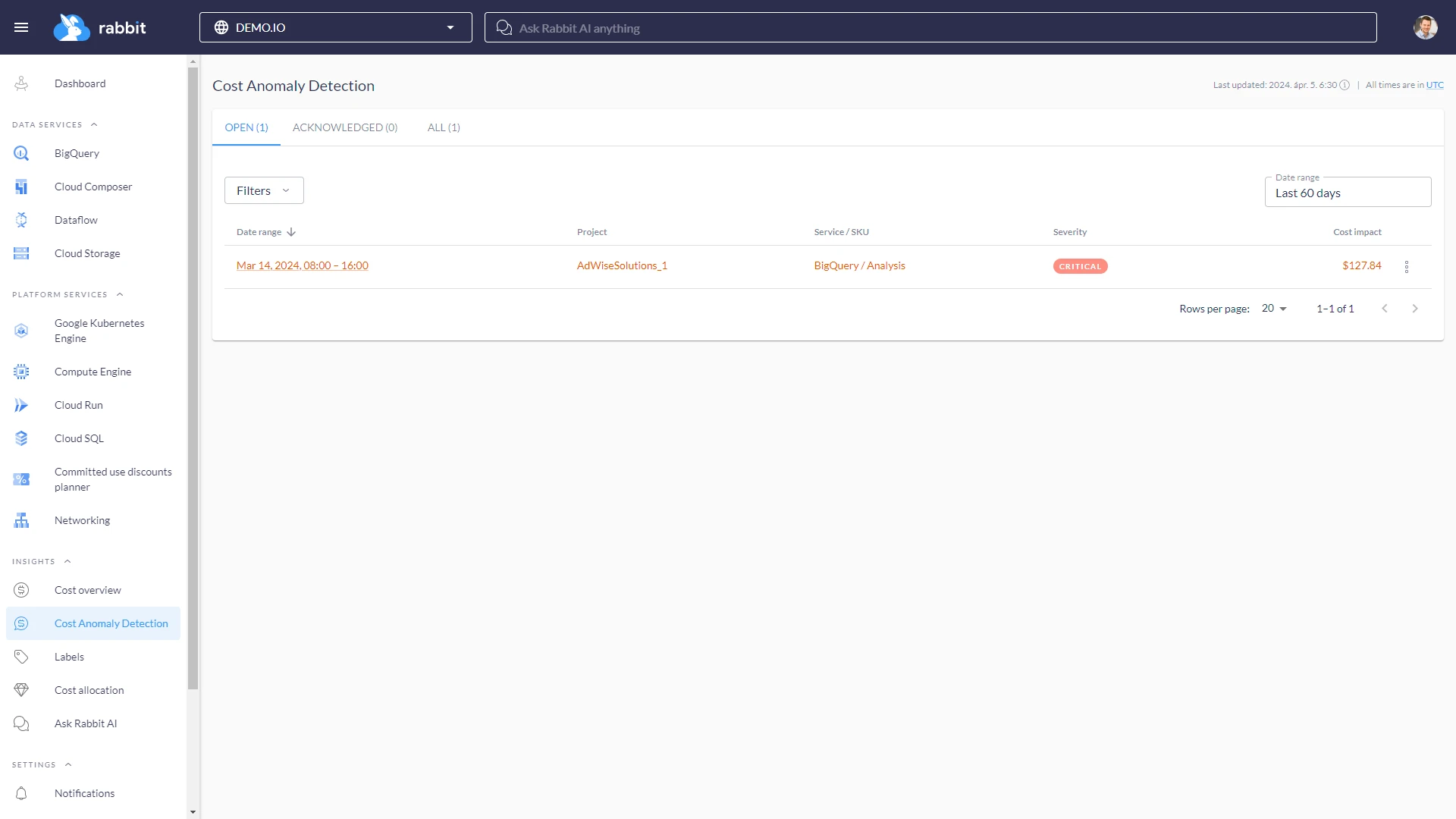The image size is (1456, 819).
Task: Open the ALL anomalies tab
Action: tap(443, 127)
